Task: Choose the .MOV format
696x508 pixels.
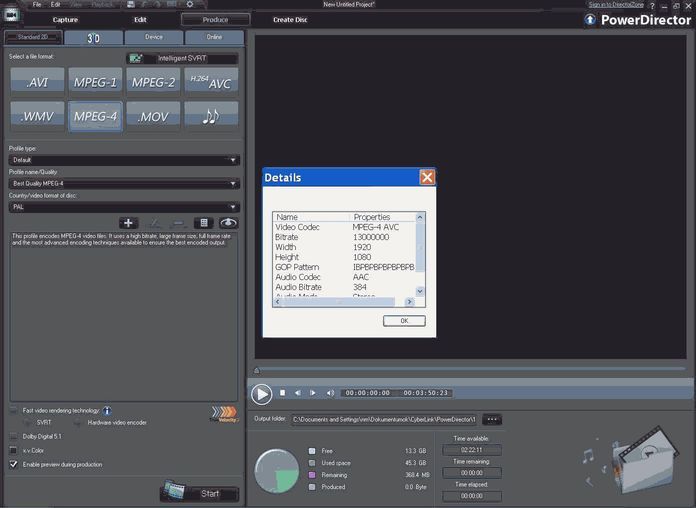Action: point(153,116)
